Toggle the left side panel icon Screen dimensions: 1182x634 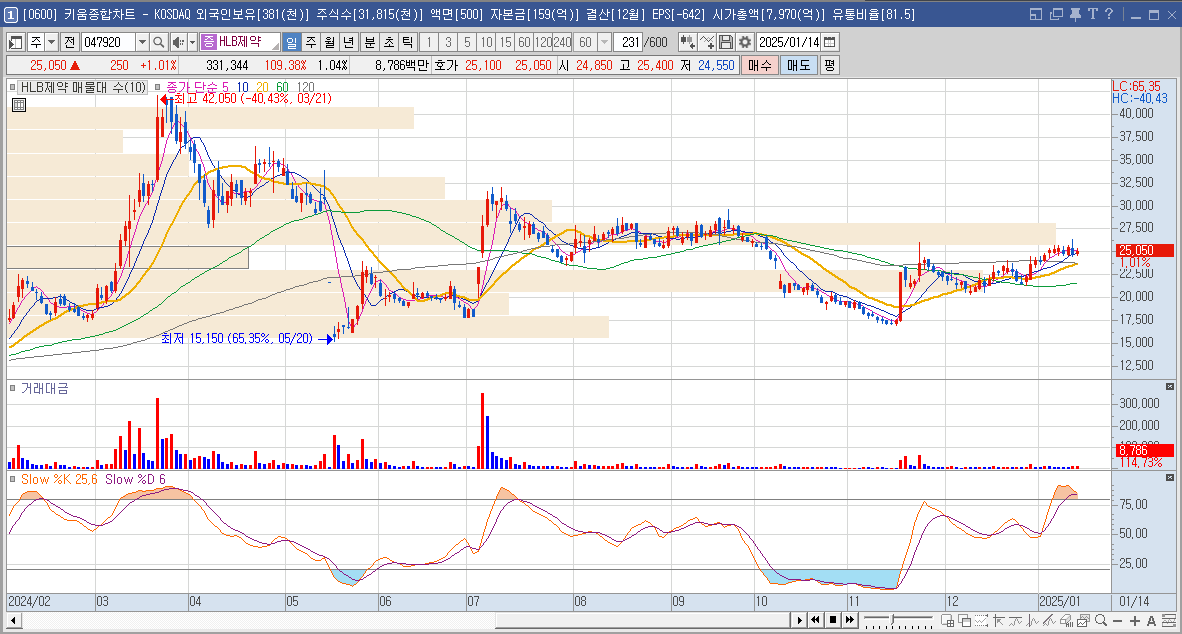click(14, 42)
